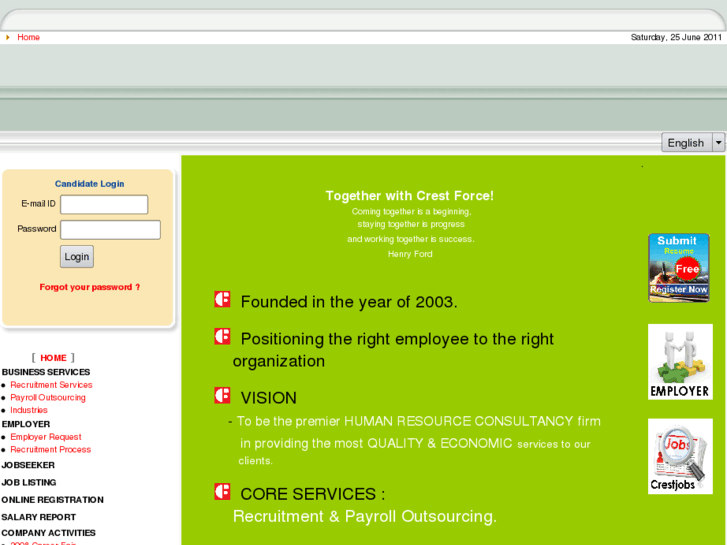
Task: Click the date Saturday, 25 June 2011
Action: coord(676,37)
